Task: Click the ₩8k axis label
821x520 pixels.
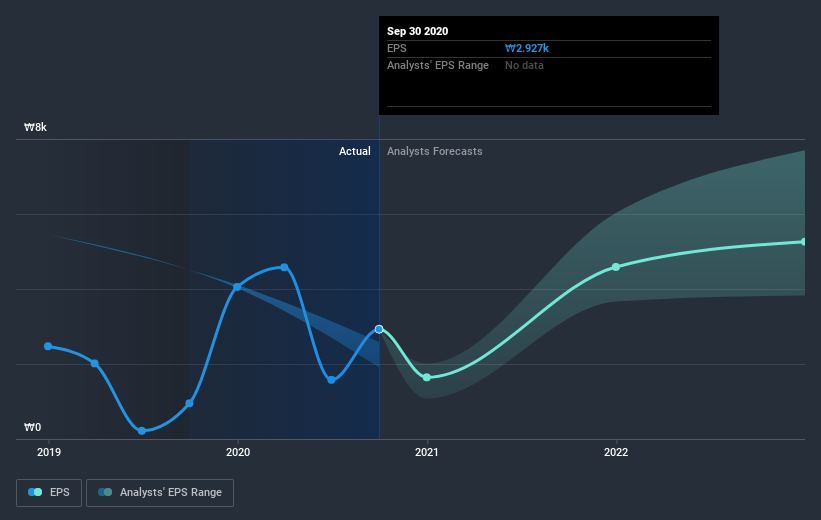Action: (36, 127)
